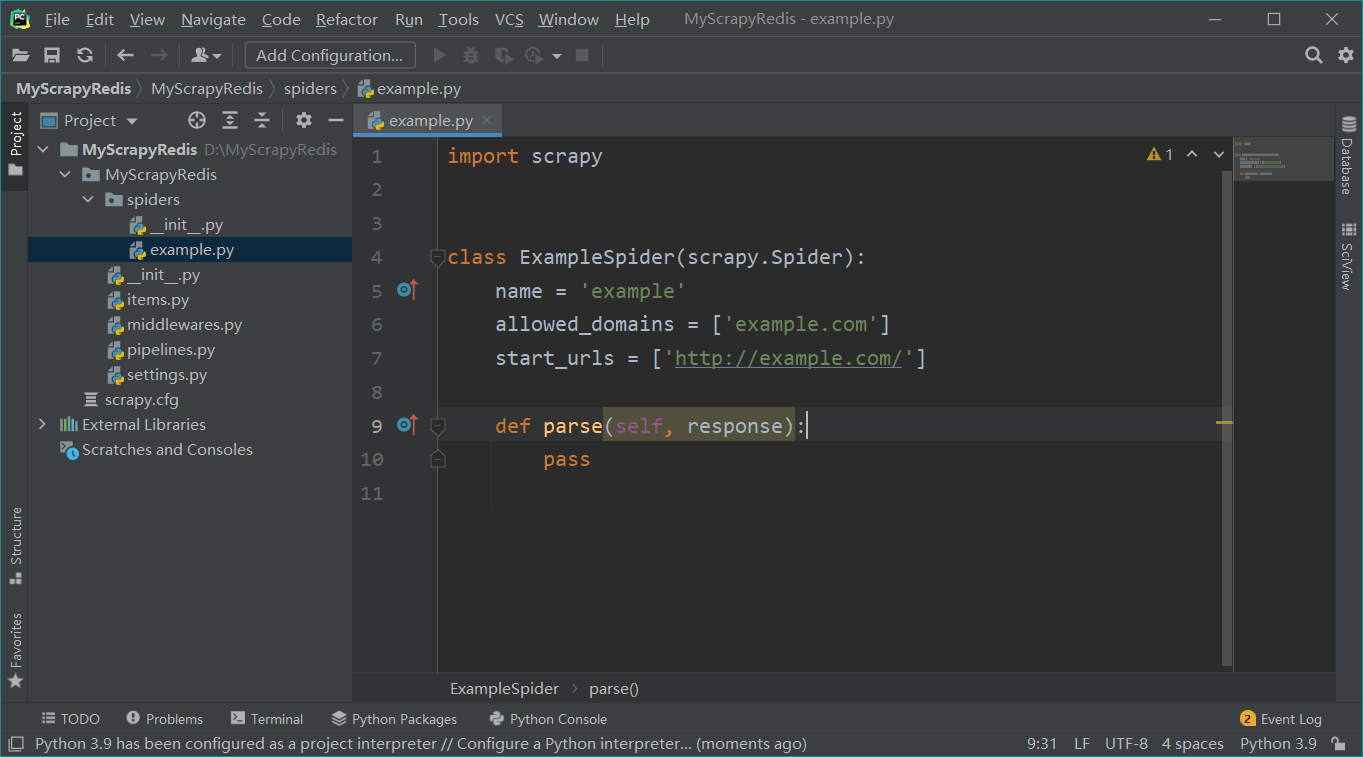Click the editor vertical scrollbar

coord(1227,418)
